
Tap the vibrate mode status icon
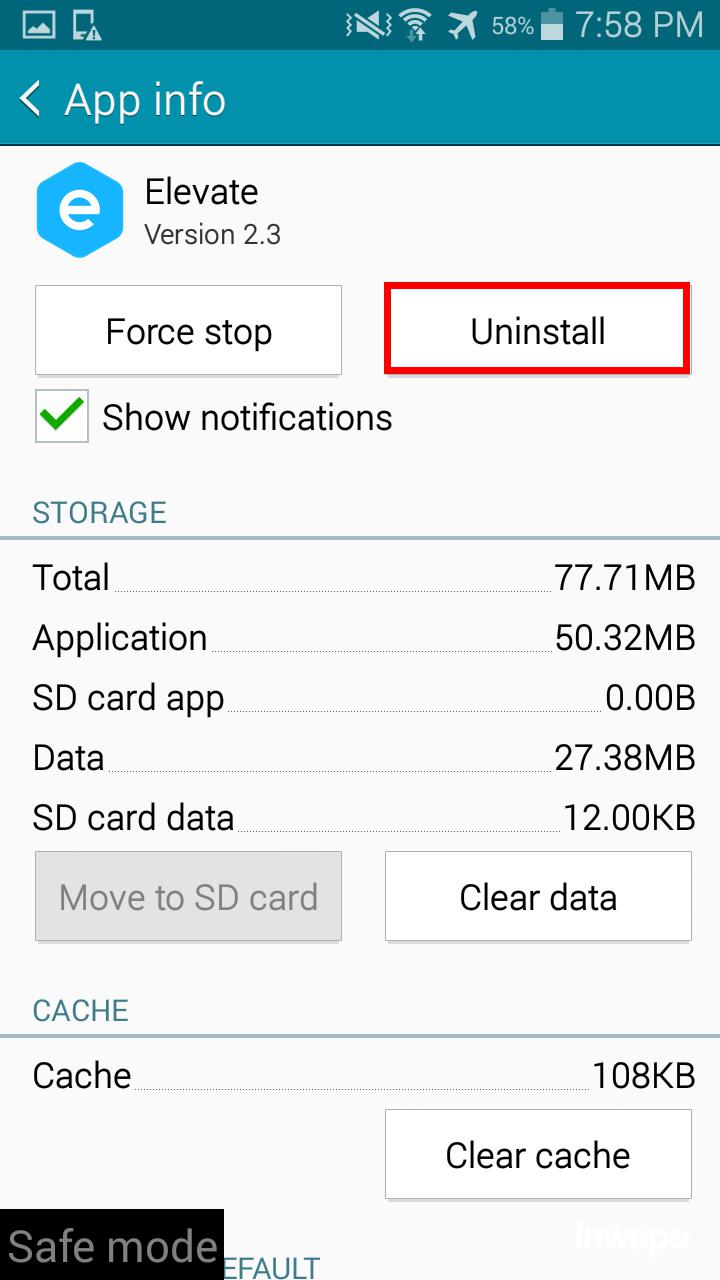367,25
